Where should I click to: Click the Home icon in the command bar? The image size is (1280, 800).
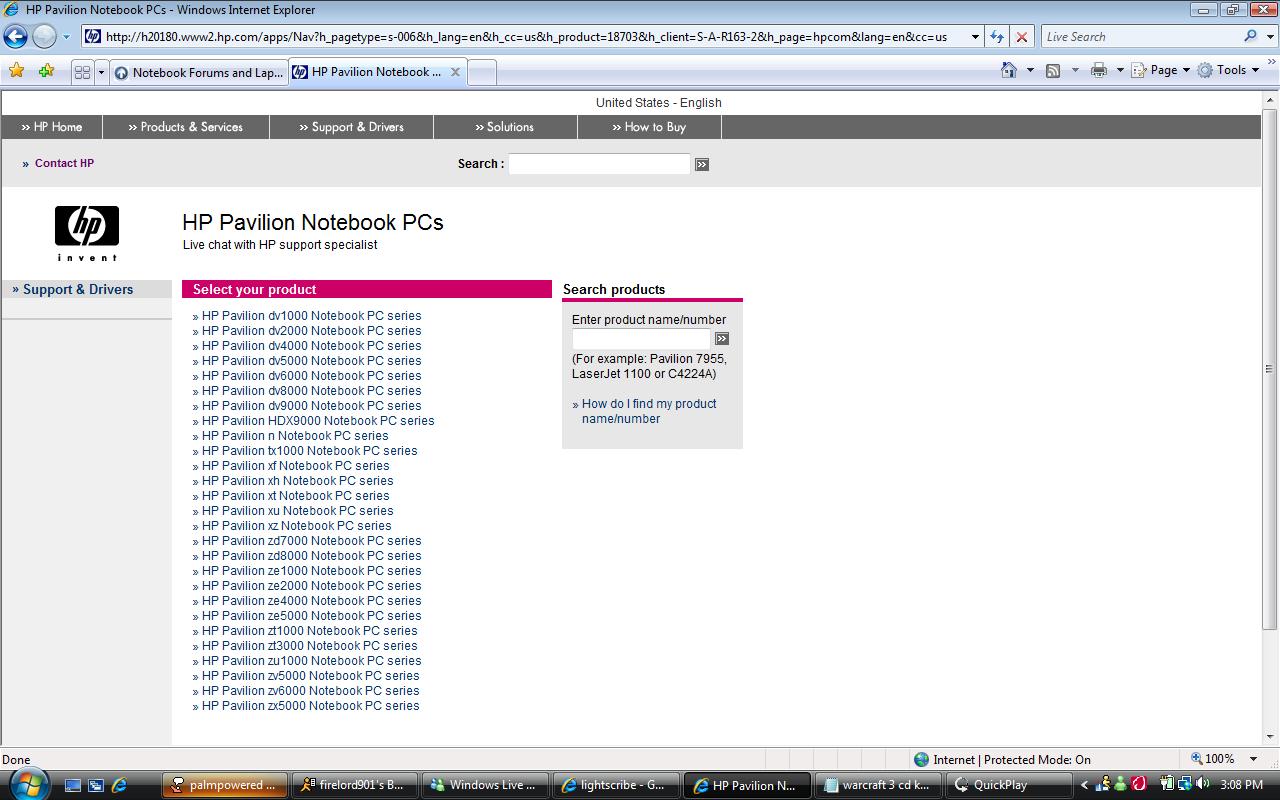pyautogui.click(x=1010, y=70)
